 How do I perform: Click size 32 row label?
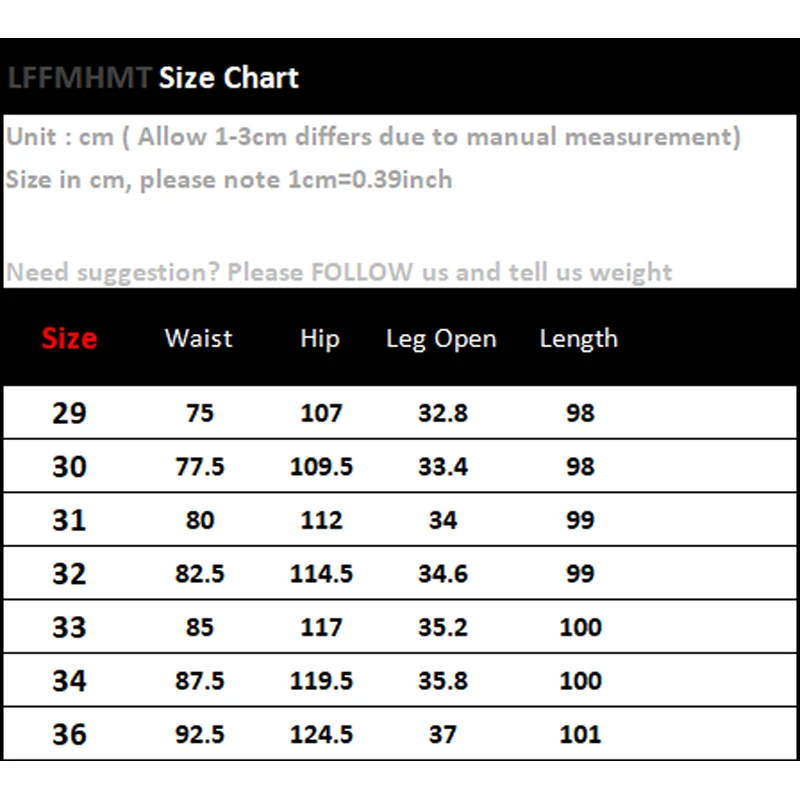pyautogui.click(x=69, y=574)
